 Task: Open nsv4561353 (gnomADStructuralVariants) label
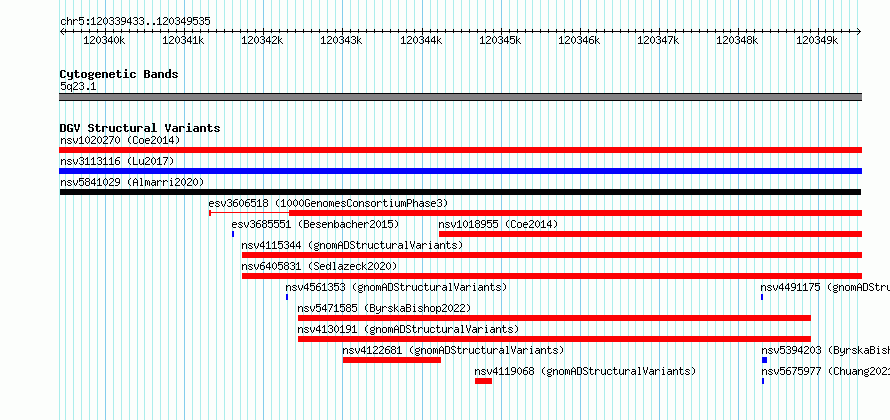pyautogui.click(x=396, y=287)
